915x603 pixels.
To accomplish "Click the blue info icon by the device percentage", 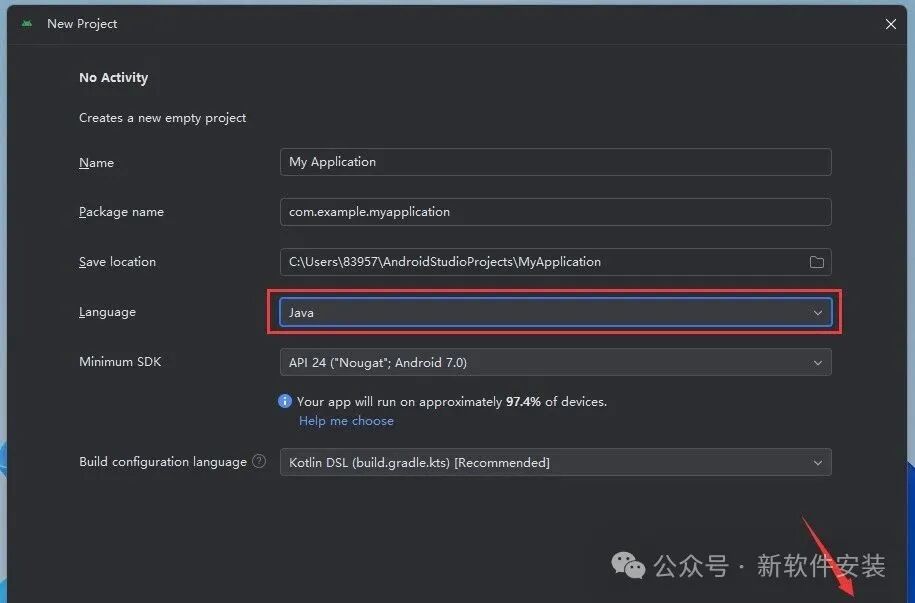I will 285,401.
